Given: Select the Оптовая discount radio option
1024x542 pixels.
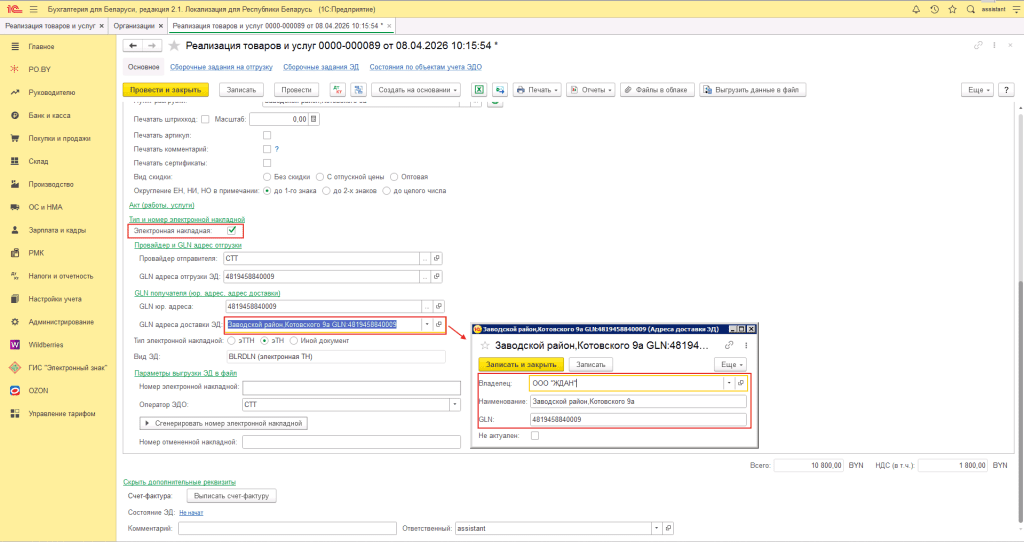Looking at the screenshot, I should coord(394,177).
